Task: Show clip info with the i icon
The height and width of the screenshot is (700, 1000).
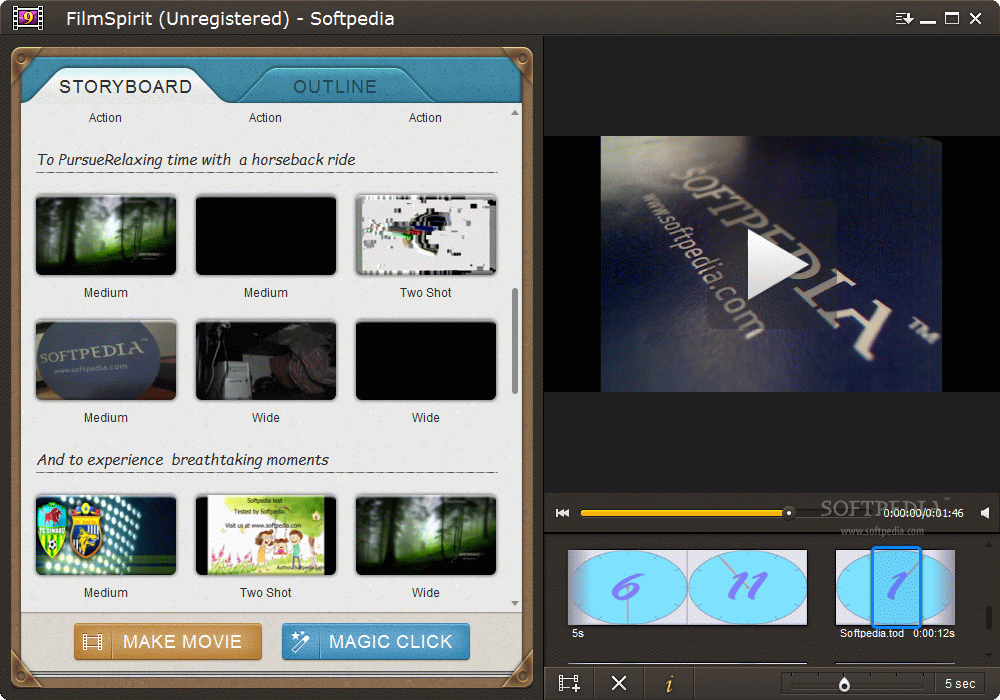Action: point(668,684)
